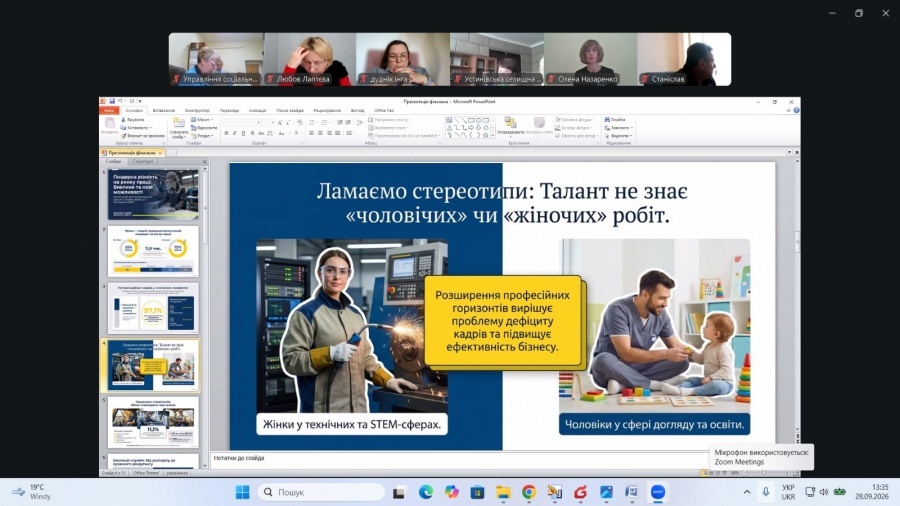Select the second slide thumbnail with donut charts
The image size is (900, 506).
coord(153,251)
